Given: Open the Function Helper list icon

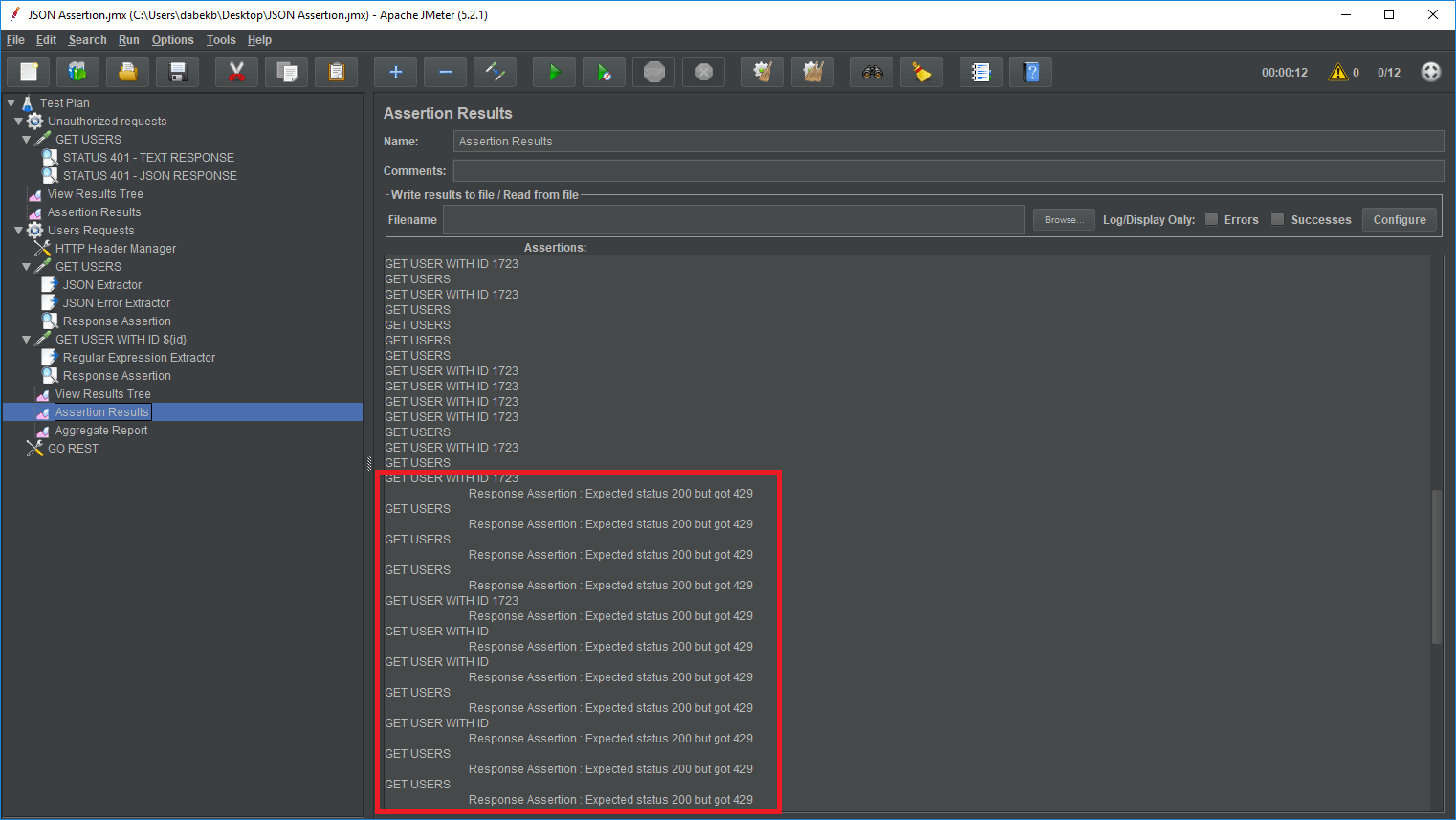Looking at the screenshot, I should 981,73.
